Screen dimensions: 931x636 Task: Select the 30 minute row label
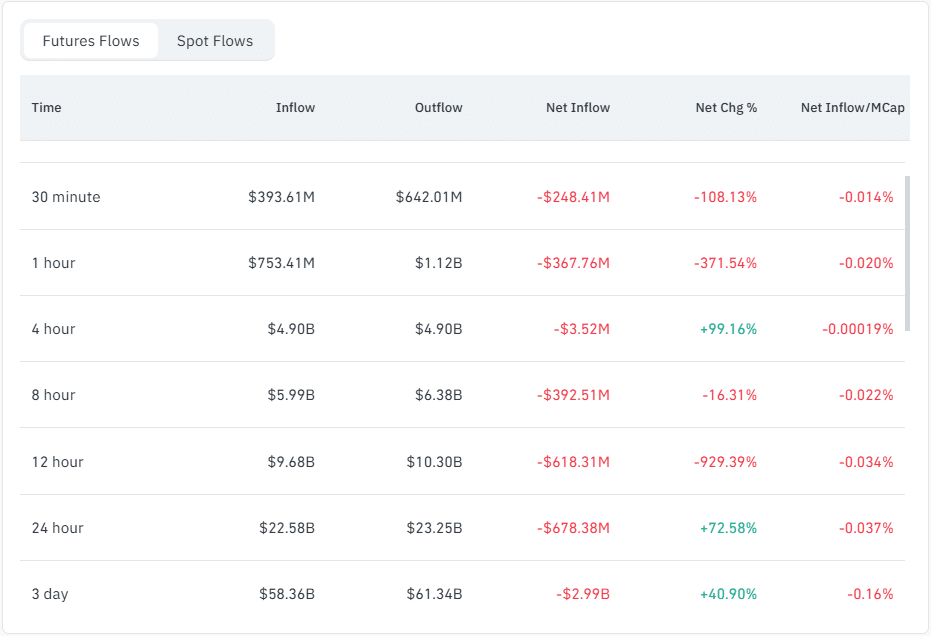click(x=66, y=197)
